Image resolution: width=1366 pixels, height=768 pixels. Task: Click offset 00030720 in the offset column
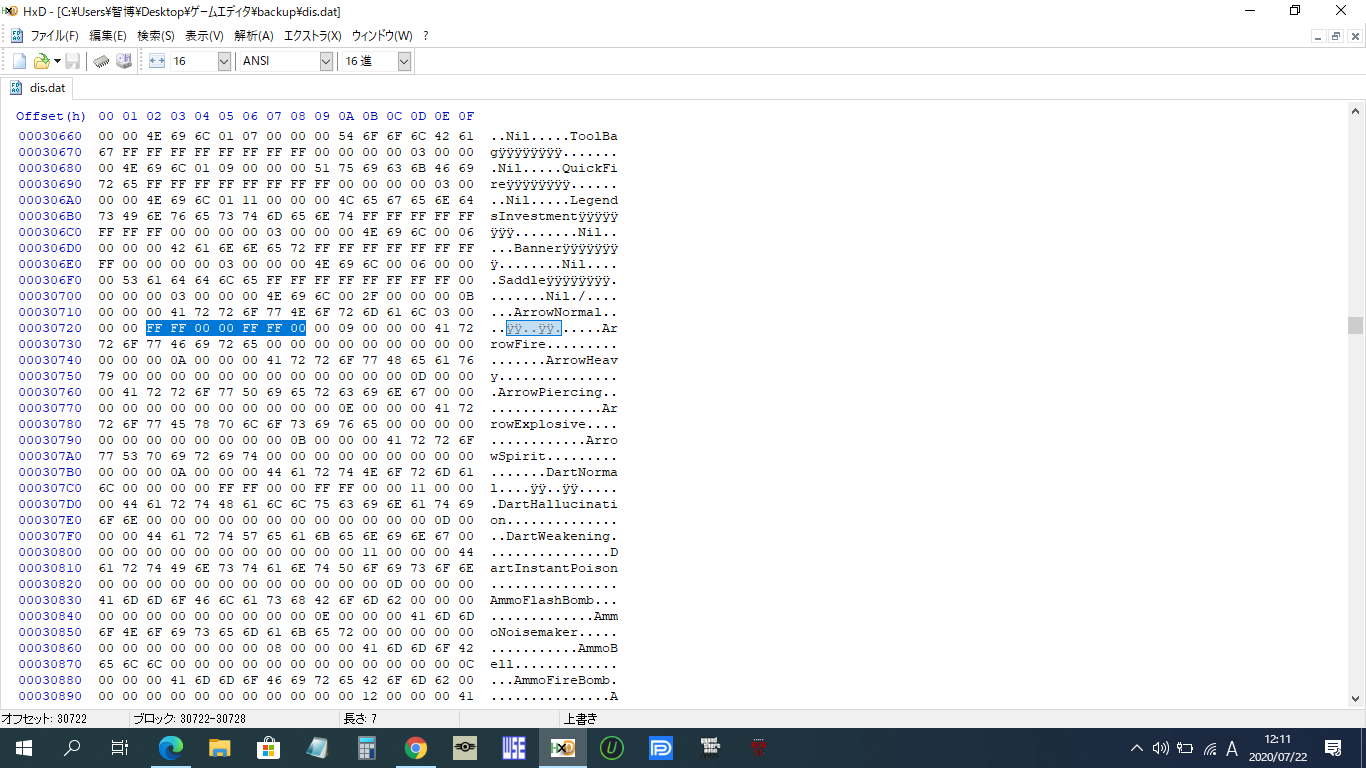coord(50,328)
